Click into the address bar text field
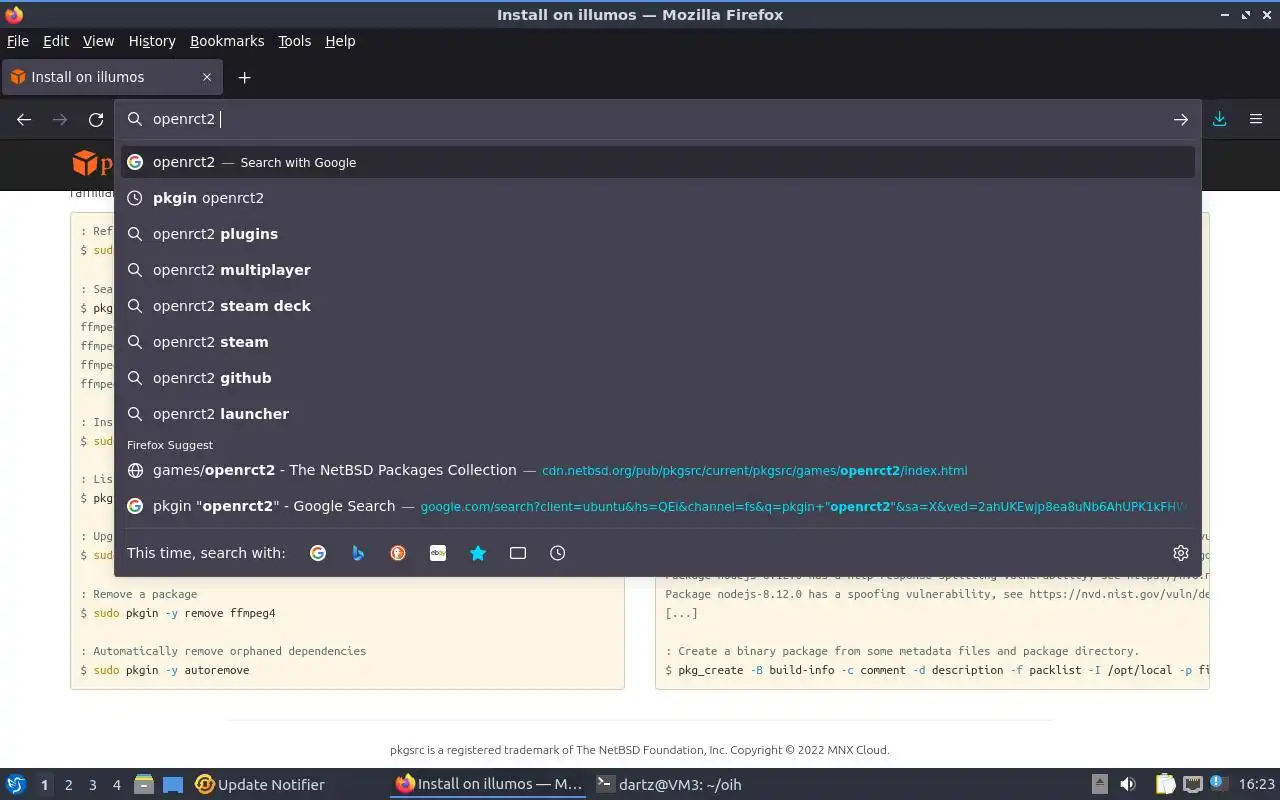Screen dimensions: 1280x800 pos(660,119)
